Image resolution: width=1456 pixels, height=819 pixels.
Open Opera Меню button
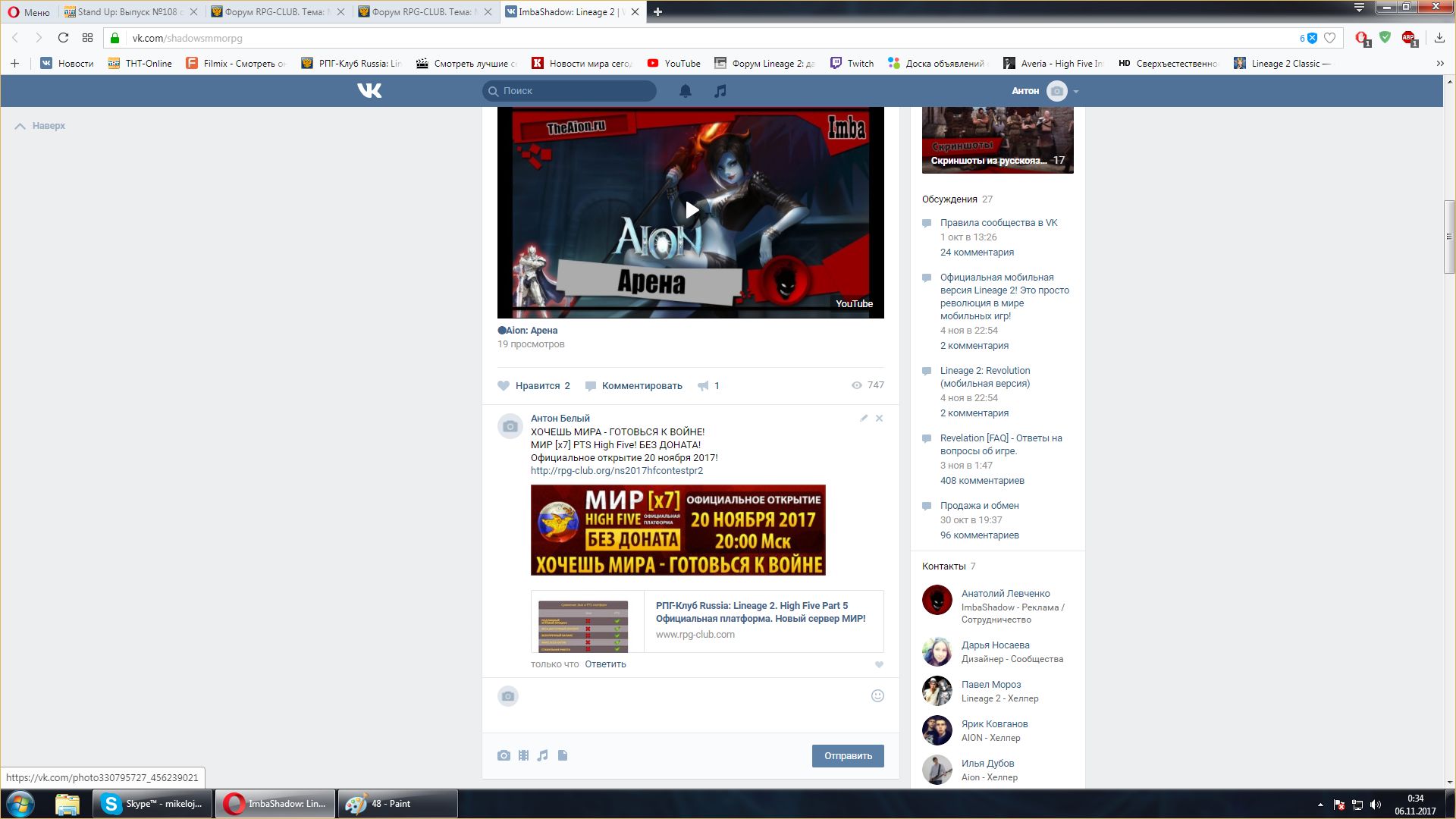(x=29, y=12)
